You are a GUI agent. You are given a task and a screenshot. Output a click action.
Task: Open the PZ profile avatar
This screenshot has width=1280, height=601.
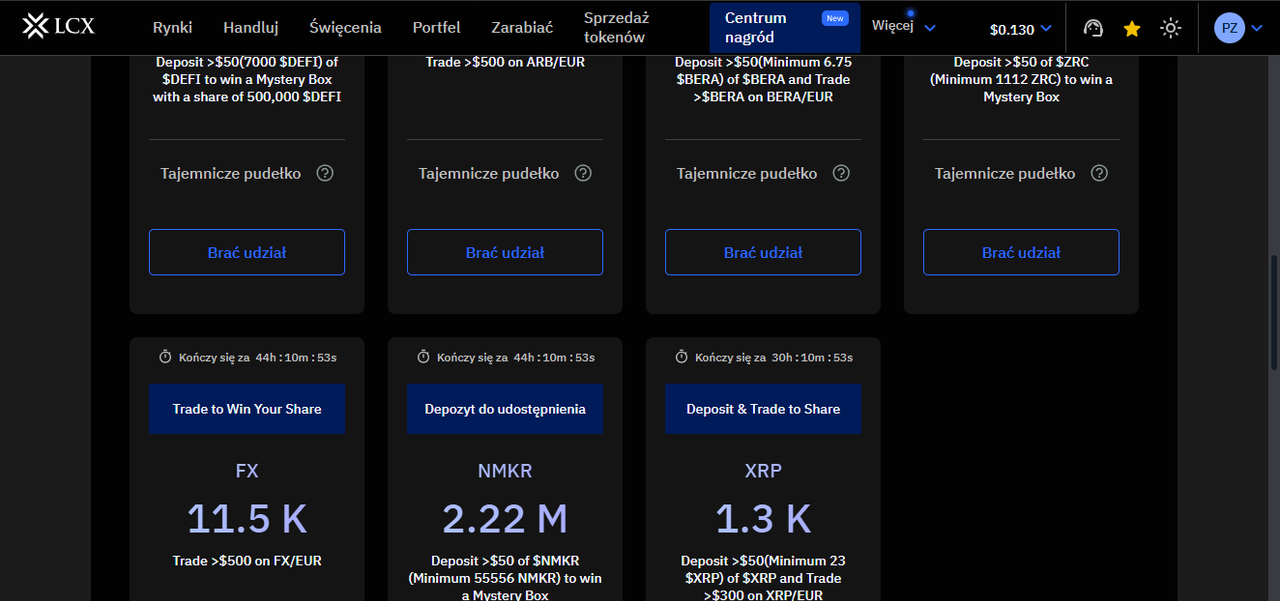point(1229,28)
